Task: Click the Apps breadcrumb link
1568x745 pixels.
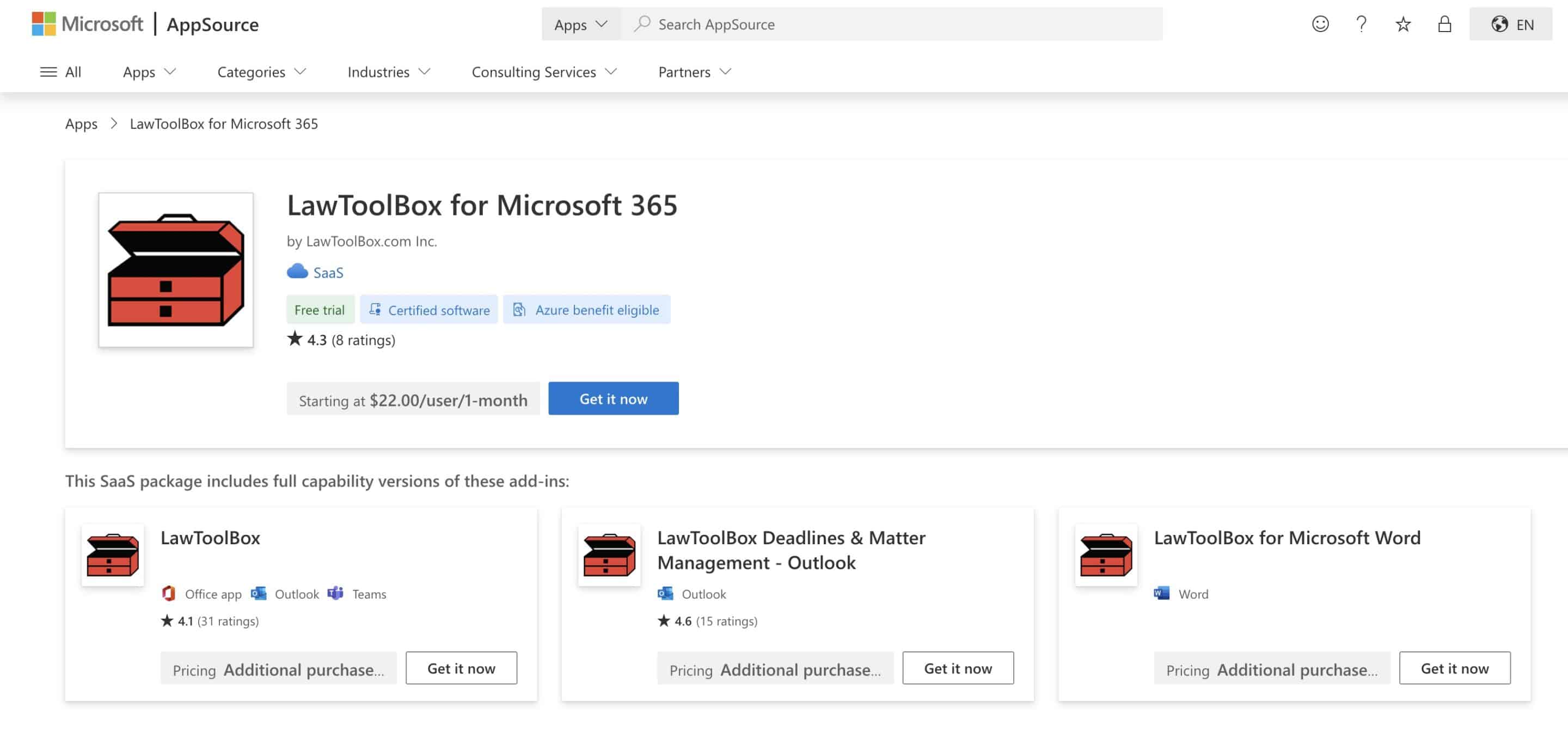Action: tap(81, 124)
